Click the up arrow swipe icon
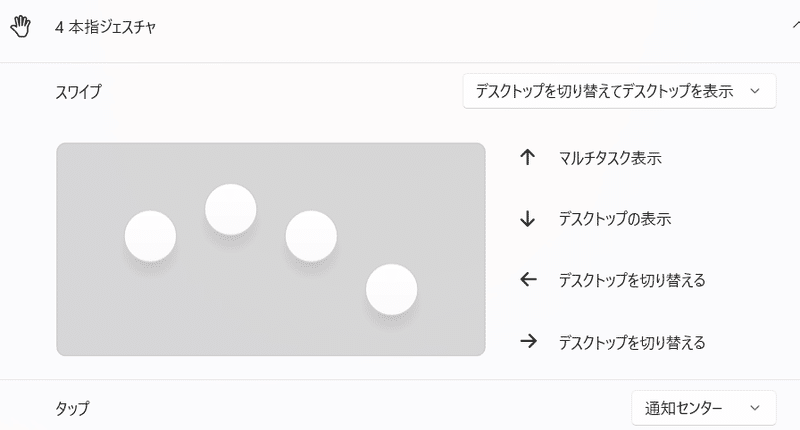 click(x=528, y=157)
